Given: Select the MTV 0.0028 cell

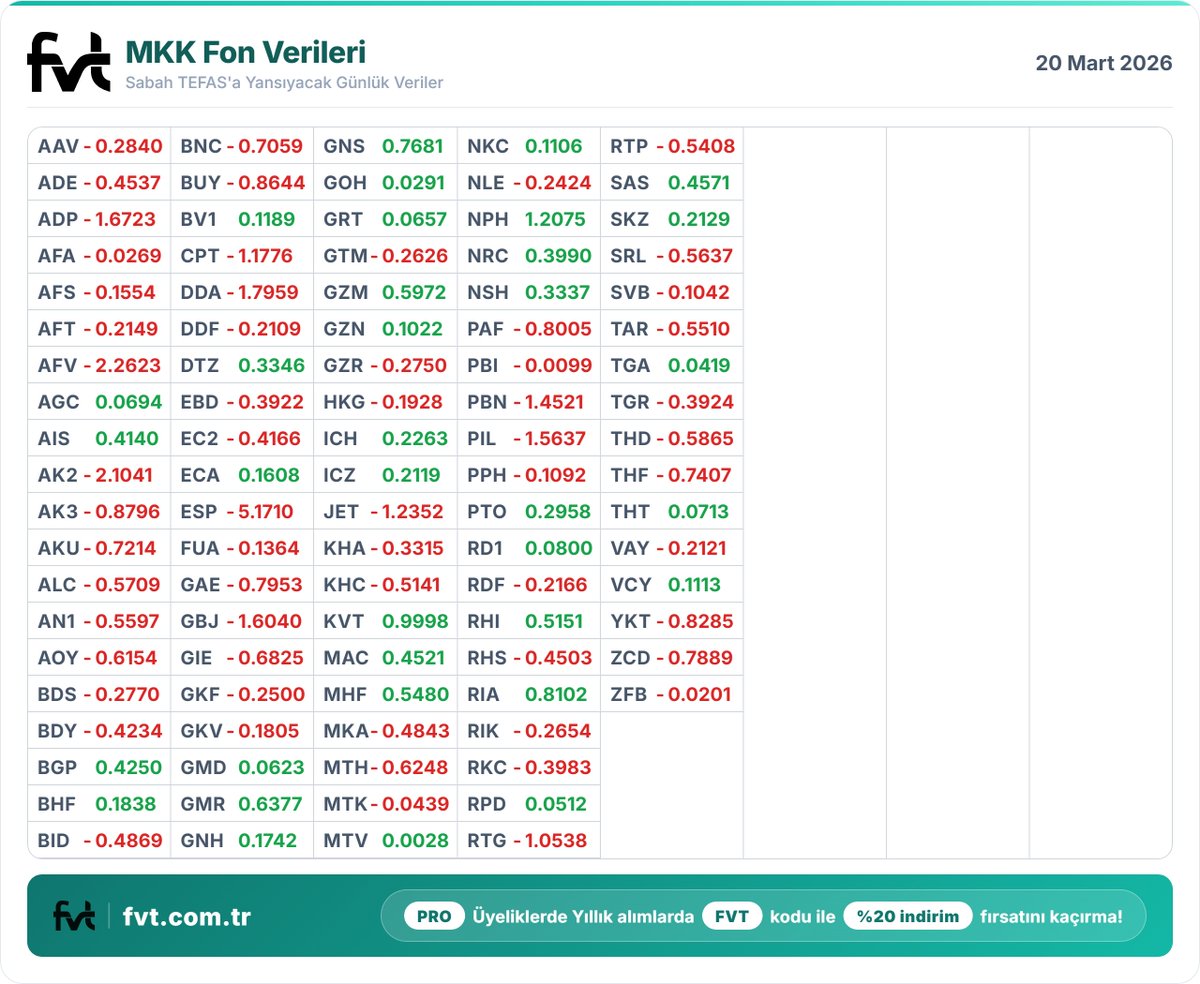Looking at the screenshot, I should (386, 840).
